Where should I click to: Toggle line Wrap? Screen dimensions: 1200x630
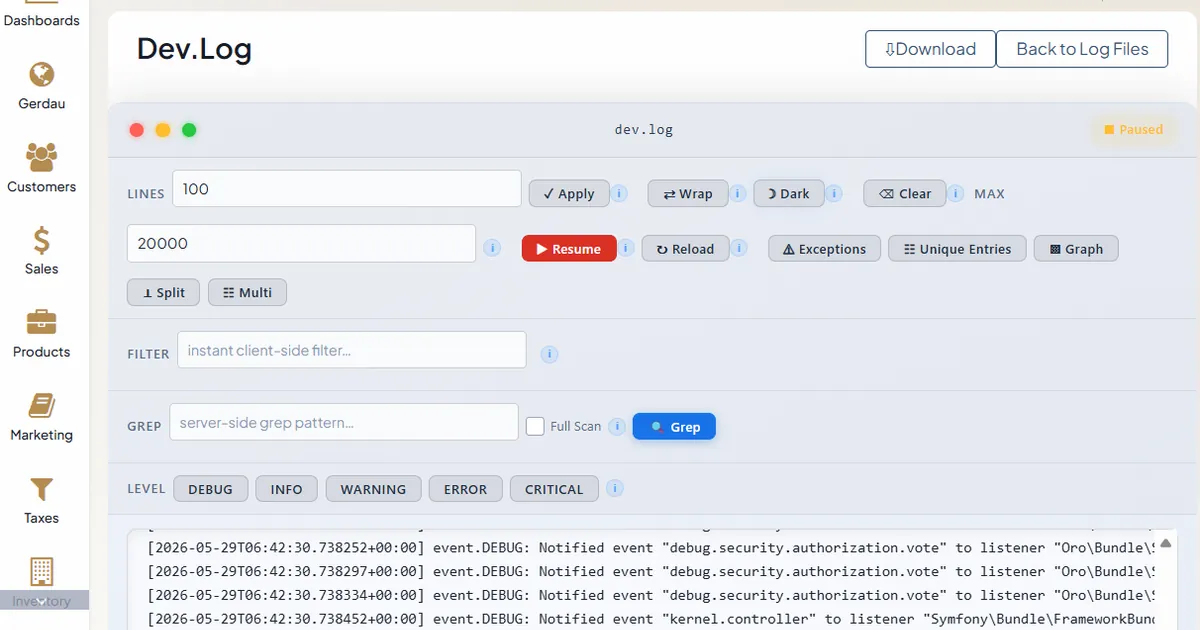688,194
